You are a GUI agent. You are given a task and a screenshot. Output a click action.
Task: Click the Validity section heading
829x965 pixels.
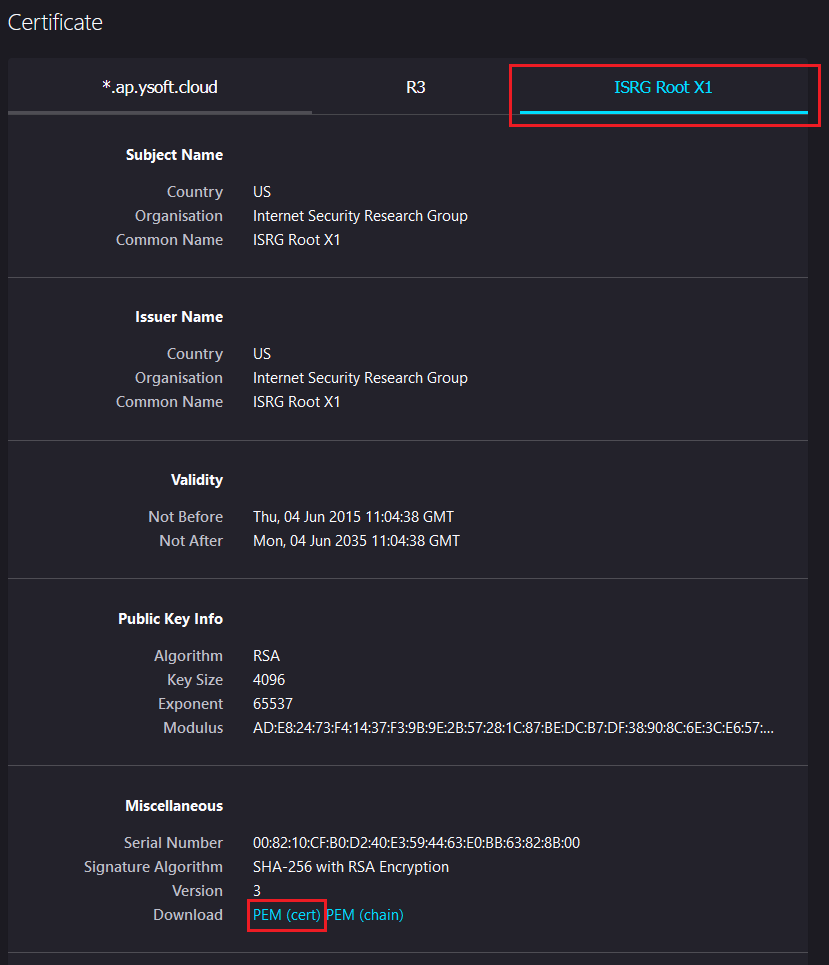197,480
